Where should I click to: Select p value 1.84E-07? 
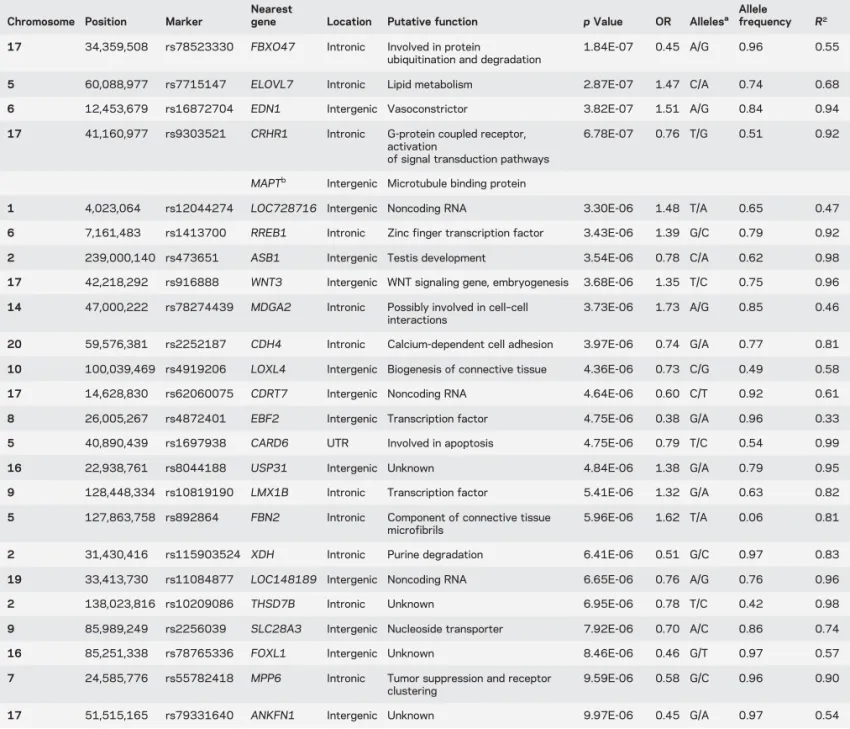608,47
